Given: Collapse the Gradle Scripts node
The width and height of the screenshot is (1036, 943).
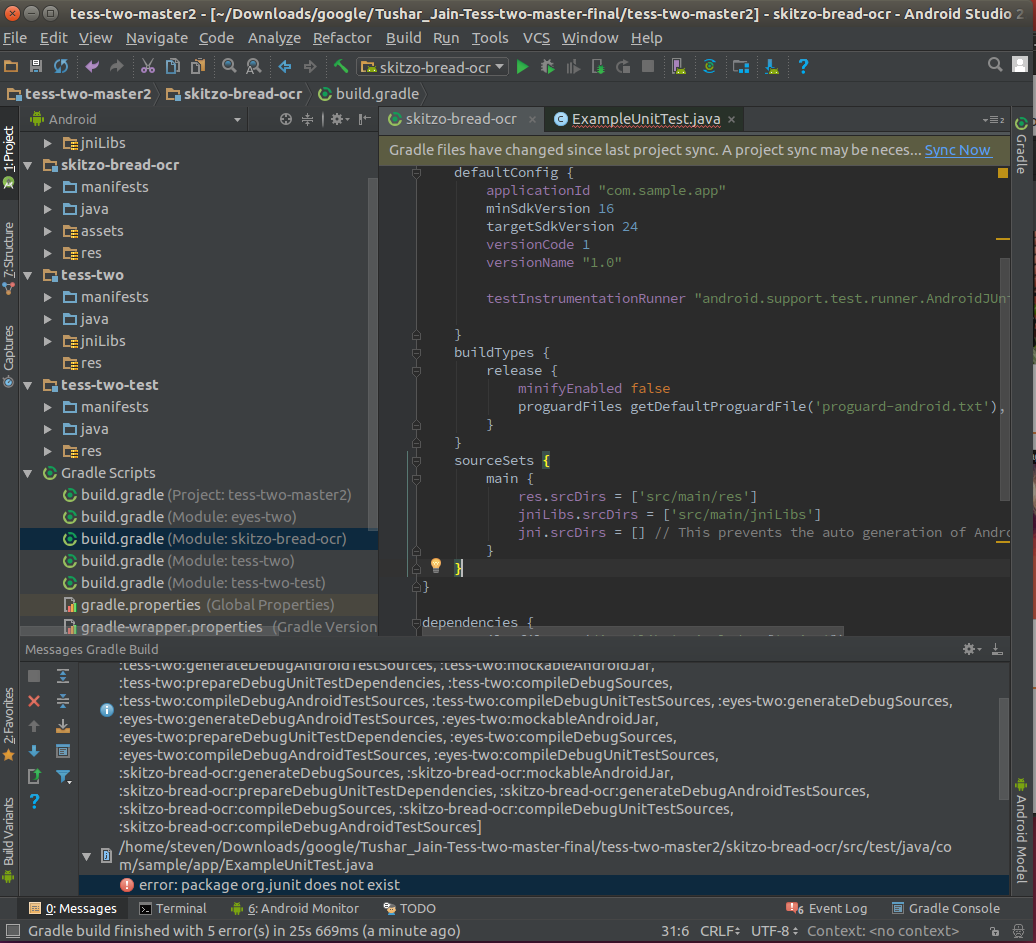Looking at the screenshot, I should (x=28, y=473).
